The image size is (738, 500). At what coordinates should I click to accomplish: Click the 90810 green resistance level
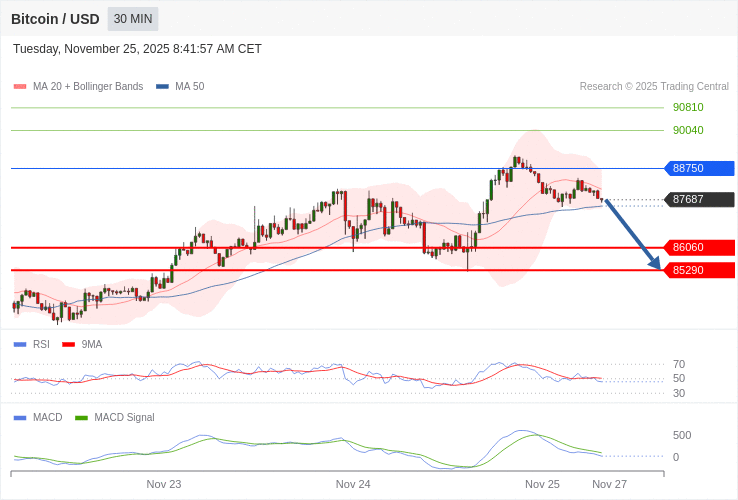click(x=688, y=107)
